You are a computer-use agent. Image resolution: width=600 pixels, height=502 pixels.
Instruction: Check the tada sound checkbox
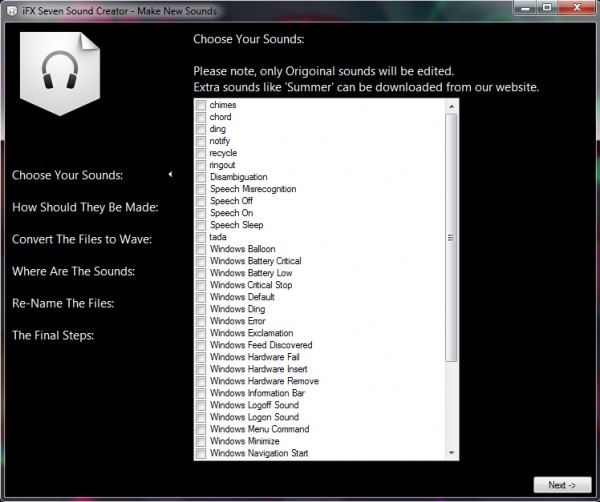tap(201, 237)
